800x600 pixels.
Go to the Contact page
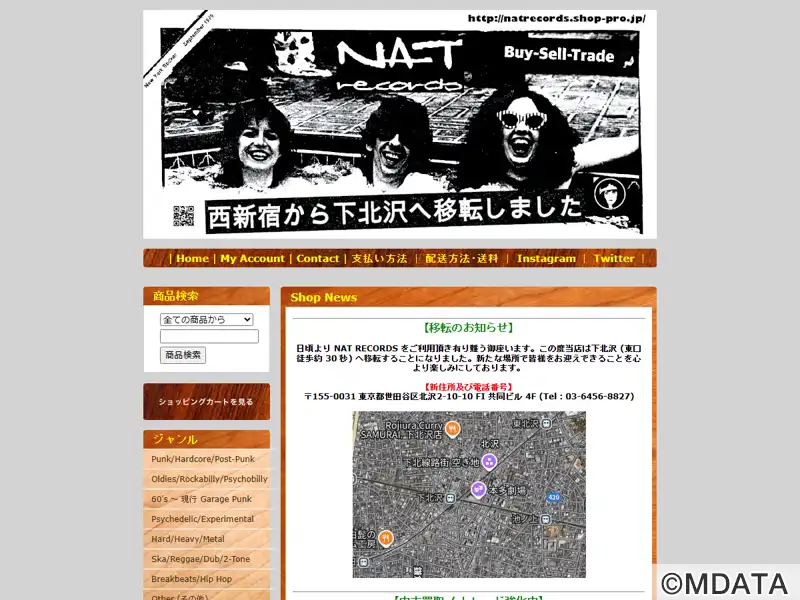point(317,258)
